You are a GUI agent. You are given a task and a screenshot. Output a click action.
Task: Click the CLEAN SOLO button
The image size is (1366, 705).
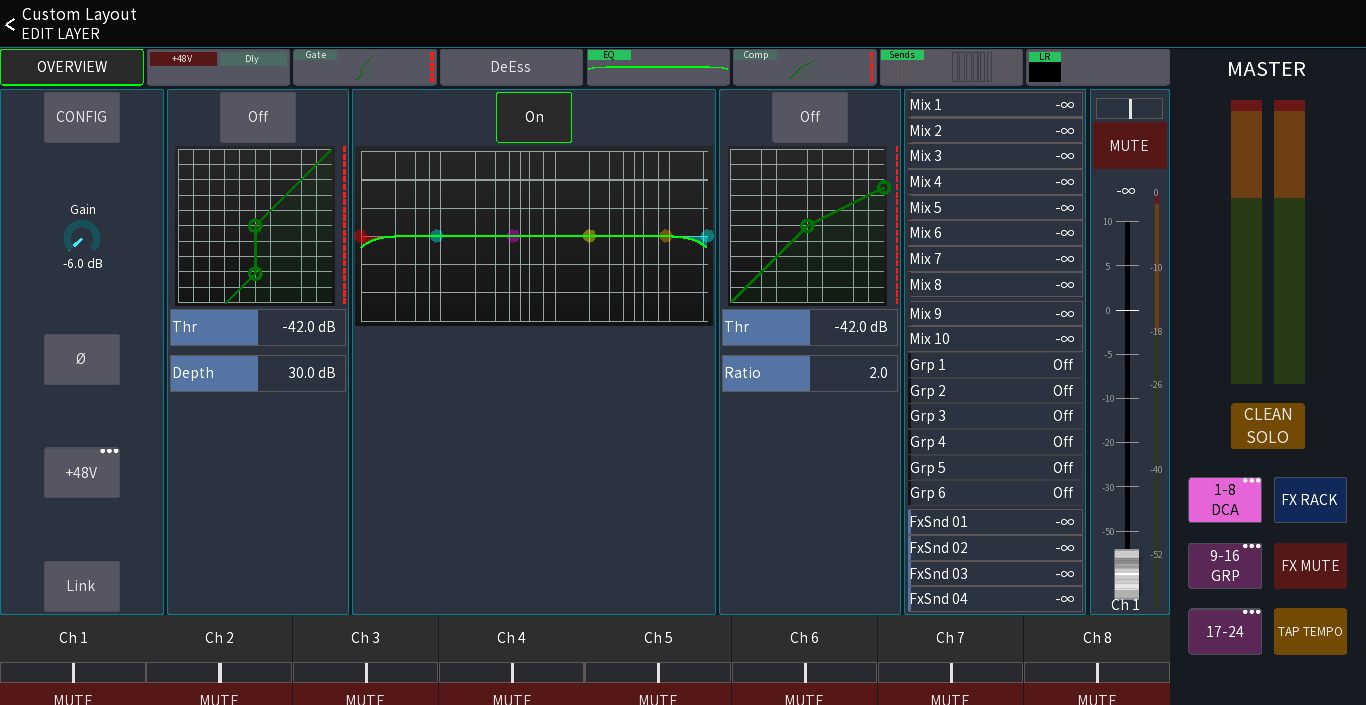pyautogui.click(x=1267, y=426)
